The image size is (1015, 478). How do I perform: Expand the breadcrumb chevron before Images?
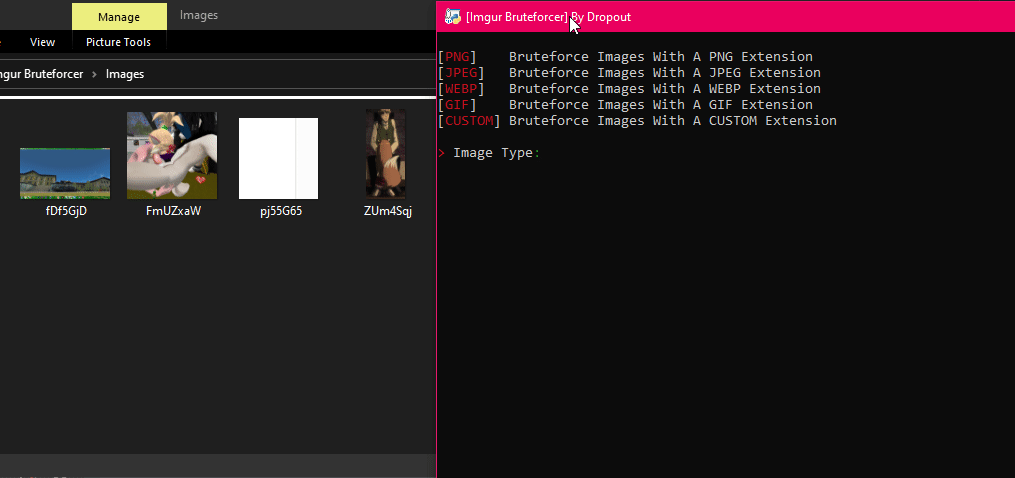tap(95, 74)
